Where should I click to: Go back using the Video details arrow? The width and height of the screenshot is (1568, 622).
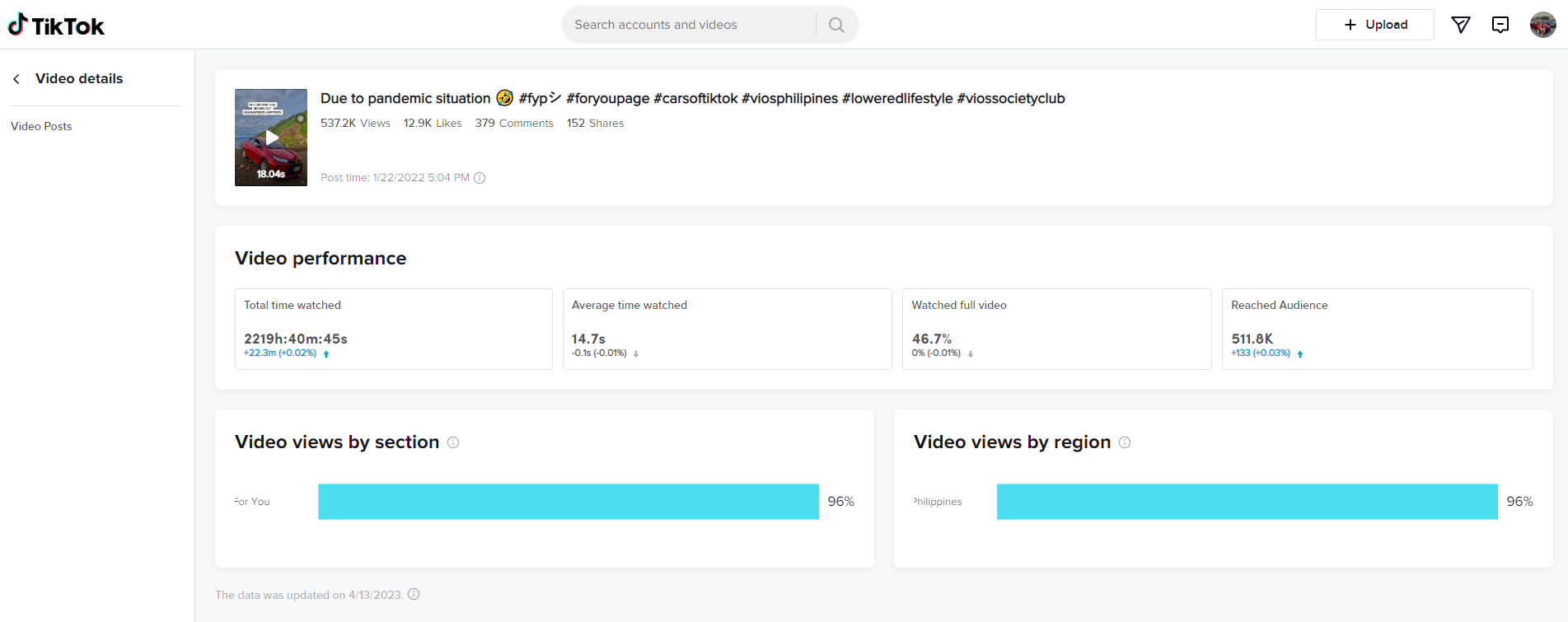16,79
